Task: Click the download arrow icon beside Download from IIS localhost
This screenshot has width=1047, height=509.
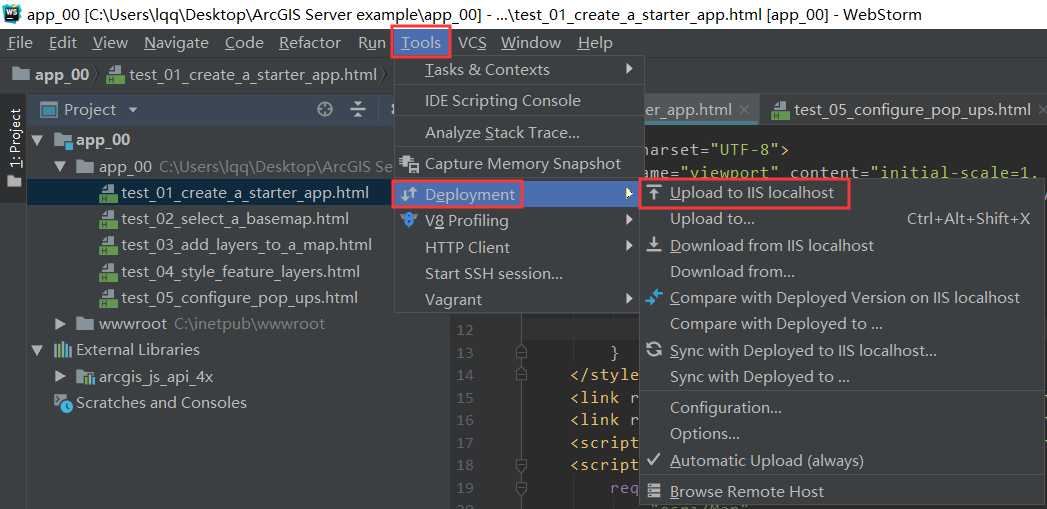Action: [x=655, y=245]
